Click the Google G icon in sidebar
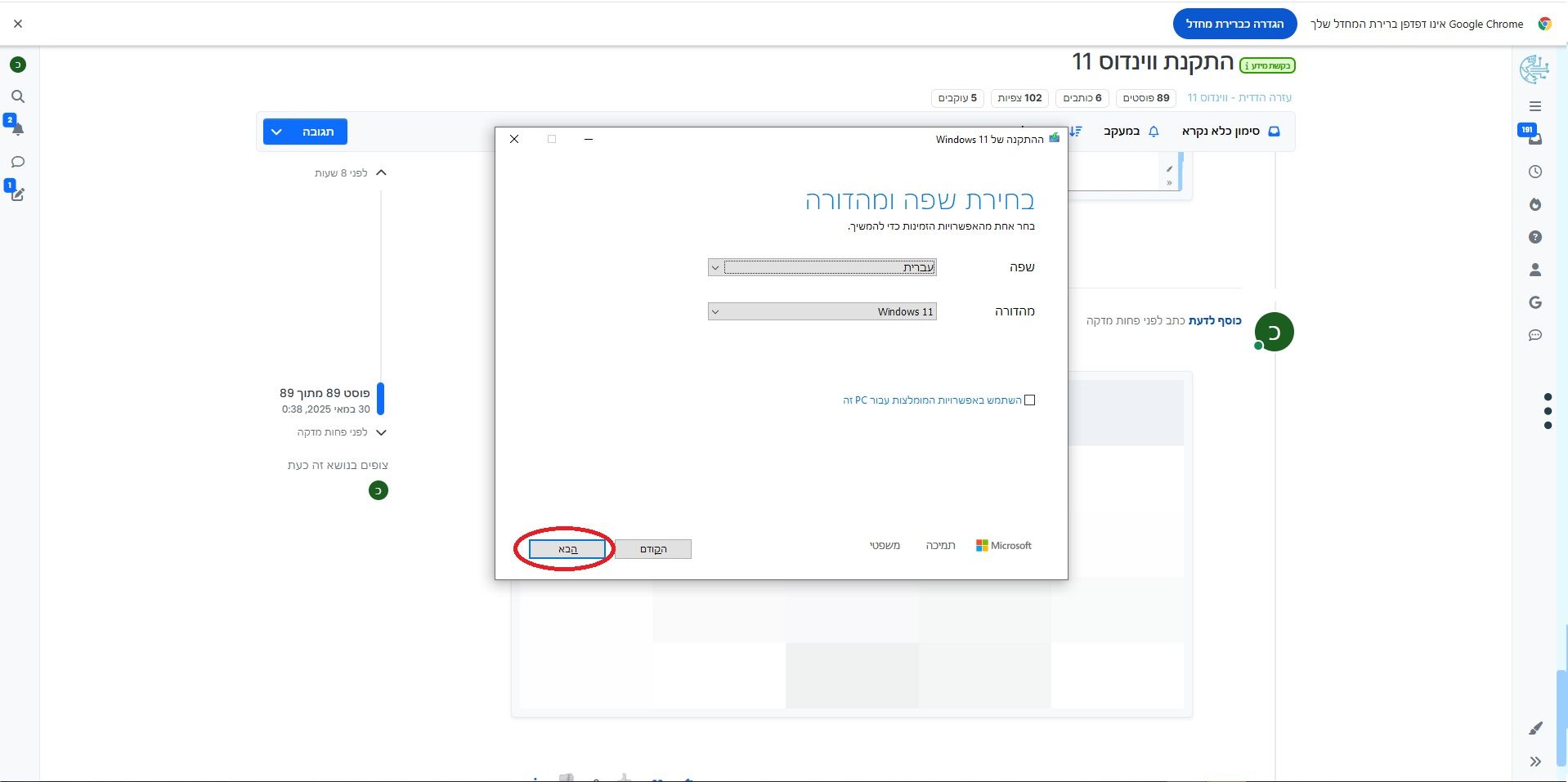The height and width of the screenshot is (782, 1568). (x=1535, y=302)
